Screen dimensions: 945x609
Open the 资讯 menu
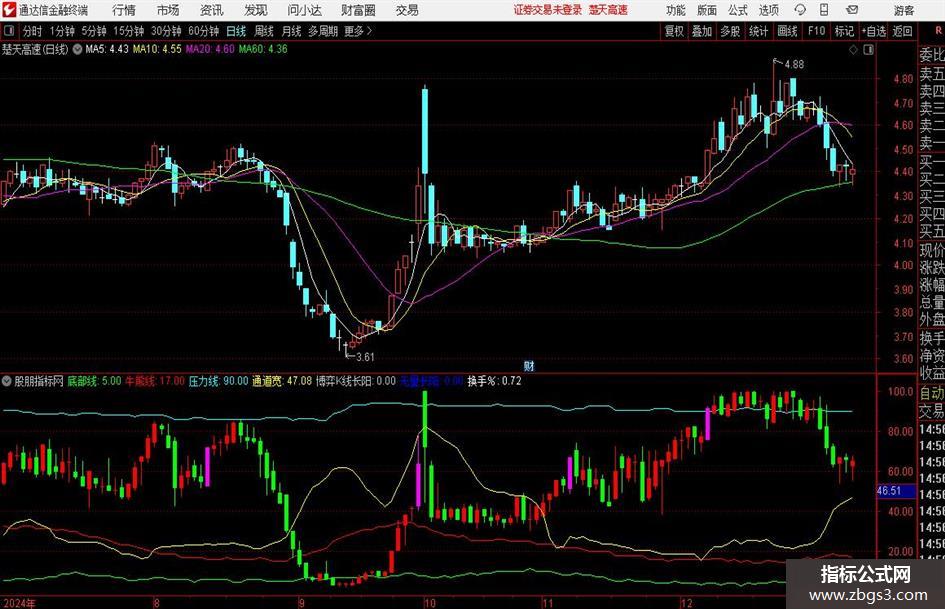212,10
